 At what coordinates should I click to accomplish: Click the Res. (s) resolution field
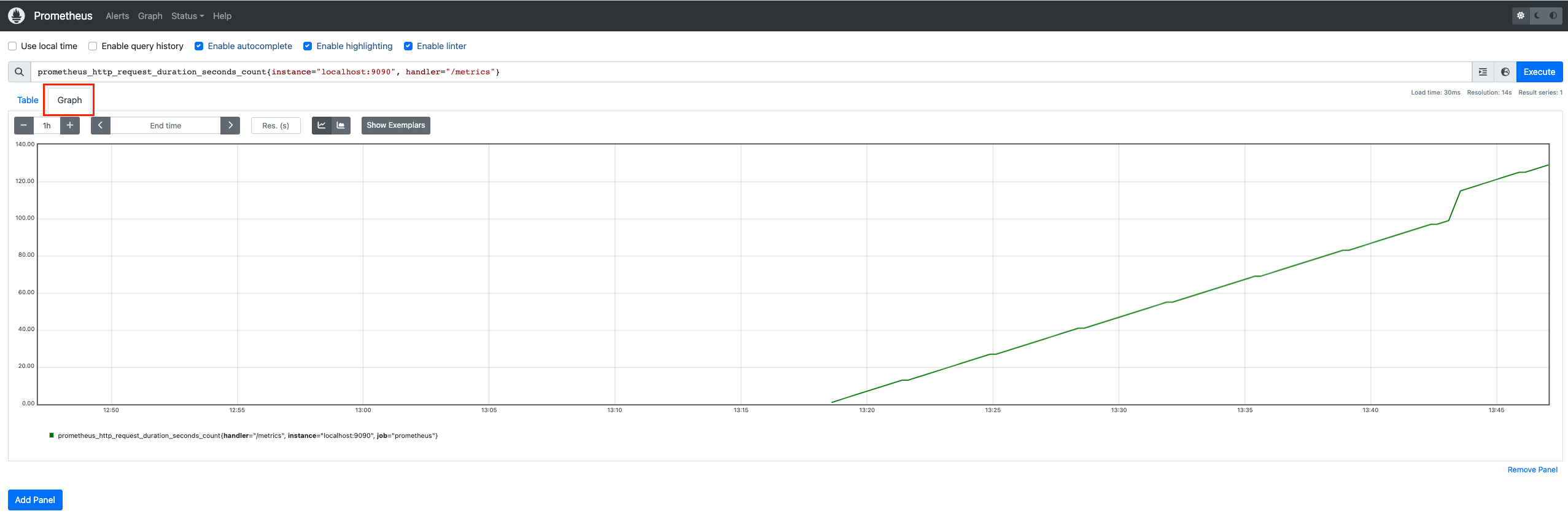coord(276,125)
